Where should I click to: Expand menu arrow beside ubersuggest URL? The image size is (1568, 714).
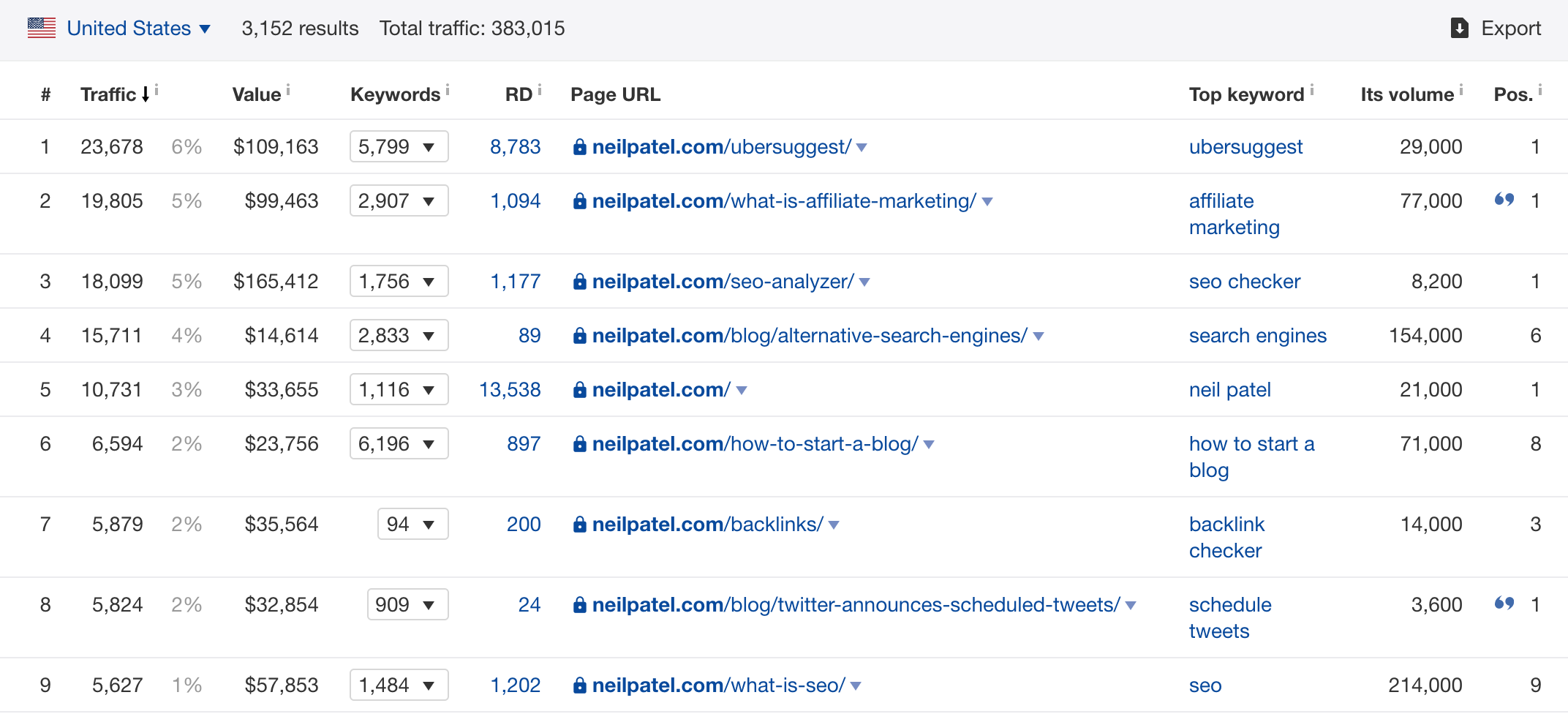point(862,148)
